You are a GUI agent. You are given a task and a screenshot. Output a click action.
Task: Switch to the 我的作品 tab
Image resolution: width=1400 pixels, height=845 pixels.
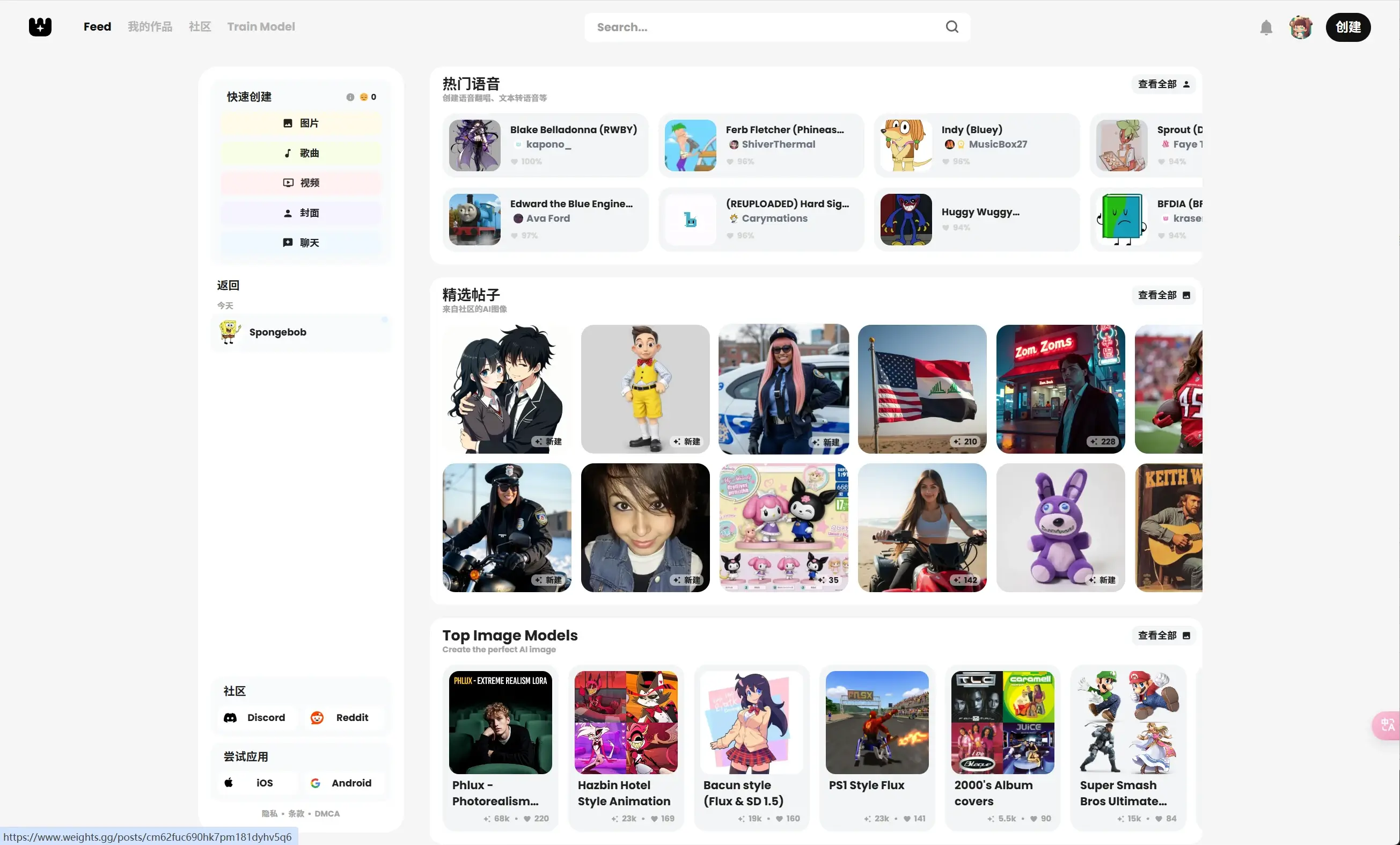[150, 27]
